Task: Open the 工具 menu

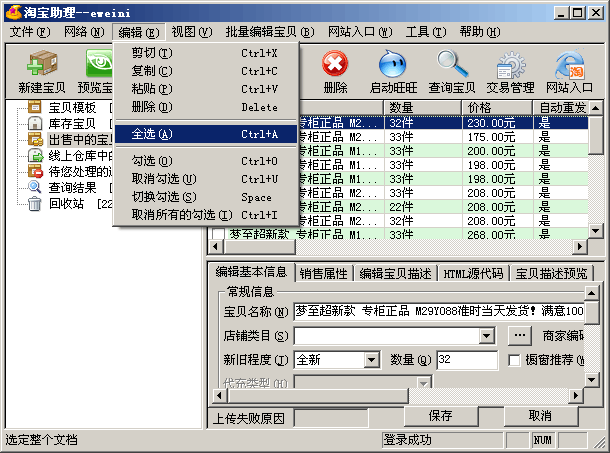Action: tap(426, 32)
